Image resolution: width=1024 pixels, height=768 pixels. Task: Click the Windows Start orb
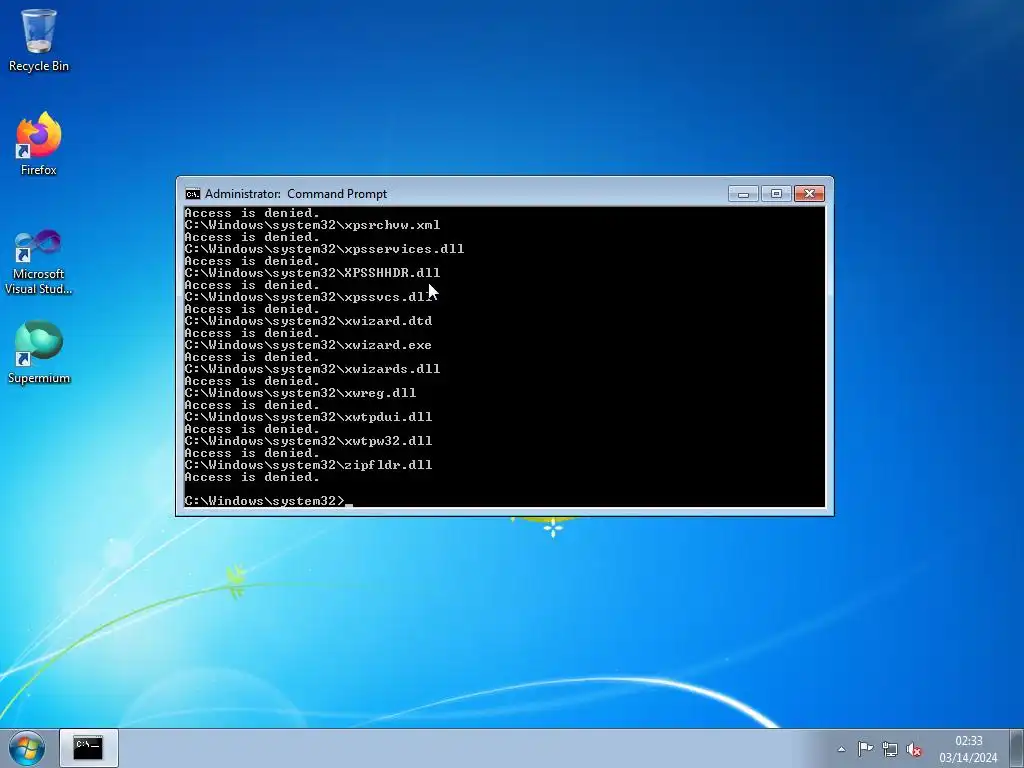coord(27,748)
